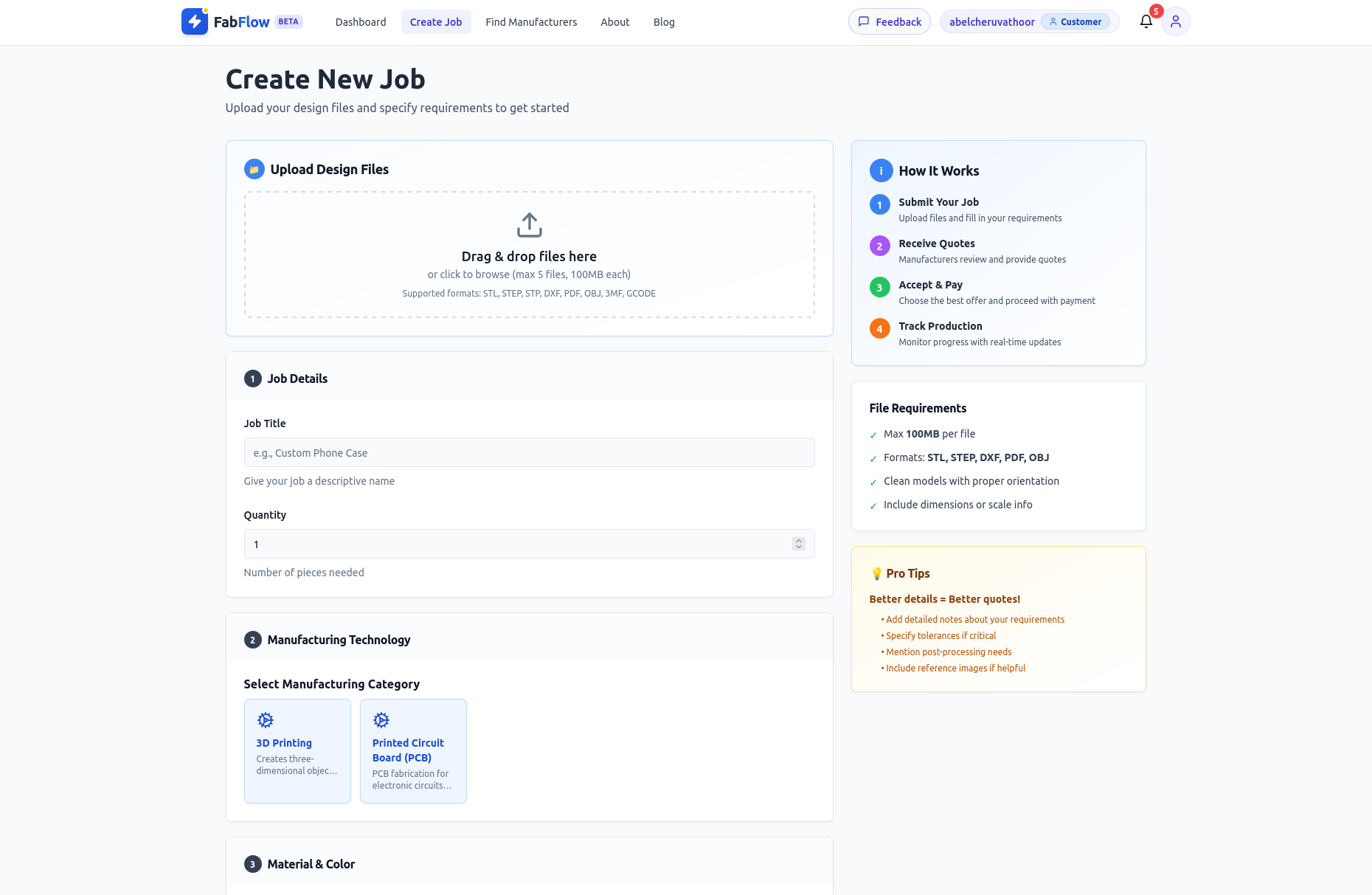Image resolution: width=1372 pixels, height=895 pixels.
Task: Click the 'File Requirements' heading
Action: click(x=918, y=408)
